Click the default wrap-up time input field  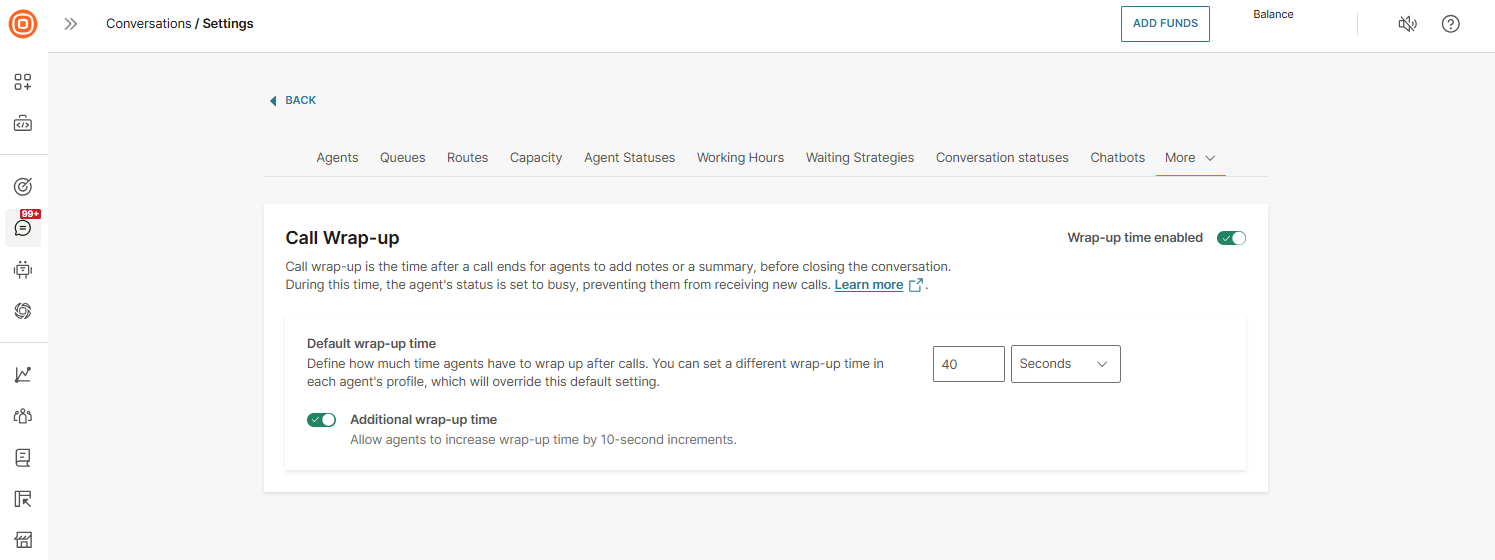(969, 364)
